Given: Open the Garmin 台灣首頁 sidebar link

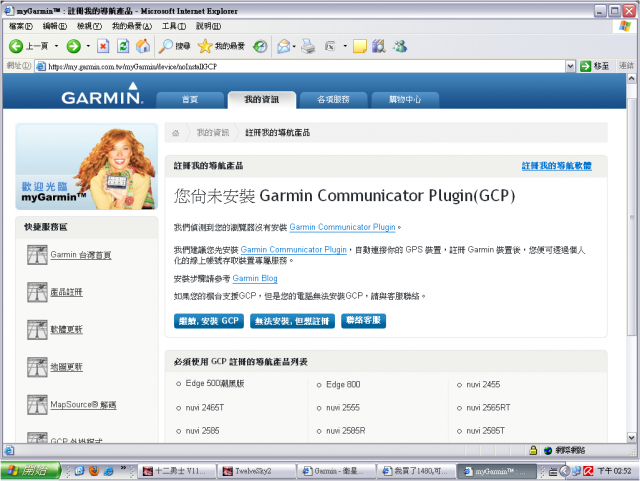Looking at the screenshot, I should tap(81, 255).
